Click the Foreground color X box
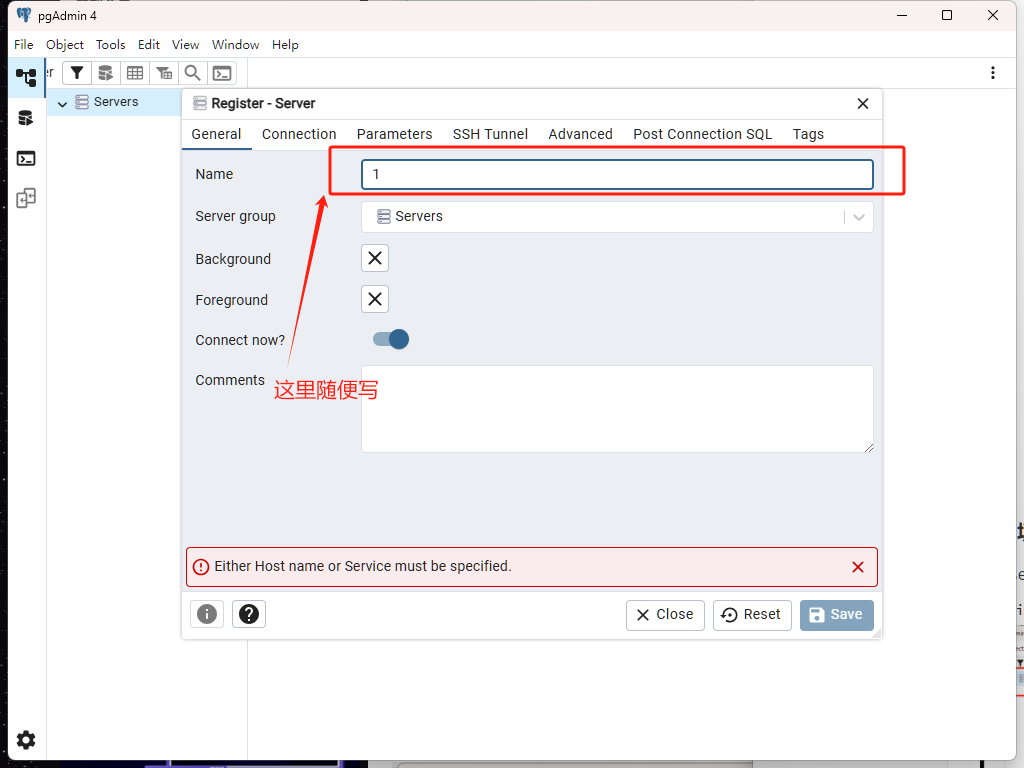 pyautogui.click(x=375, y=299)
